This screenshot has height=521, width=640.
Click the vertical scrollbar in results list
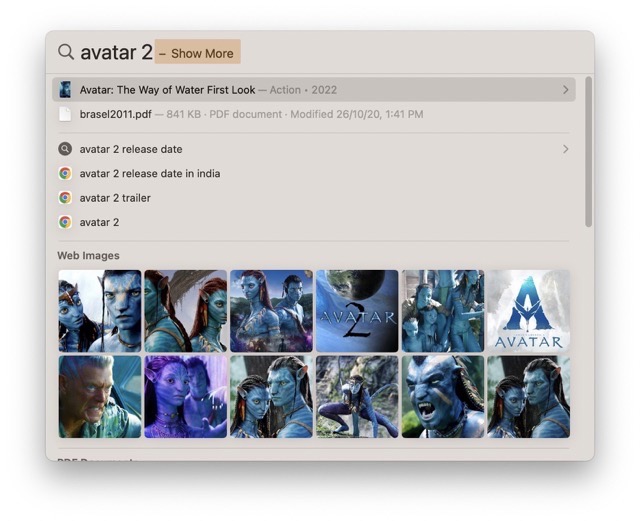(588, 151)
